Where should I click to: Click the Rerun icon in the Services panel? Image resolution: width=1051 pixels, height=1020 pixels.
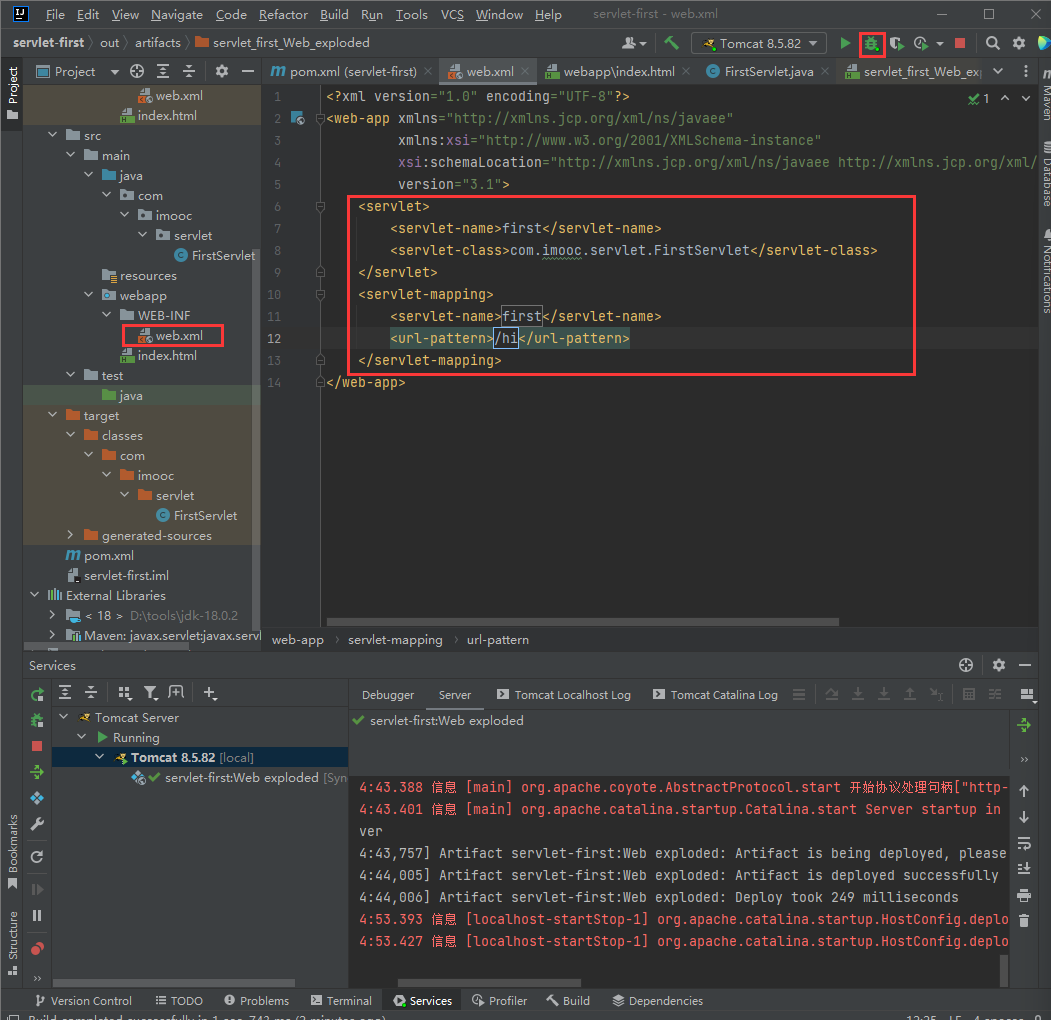[37, 694]
